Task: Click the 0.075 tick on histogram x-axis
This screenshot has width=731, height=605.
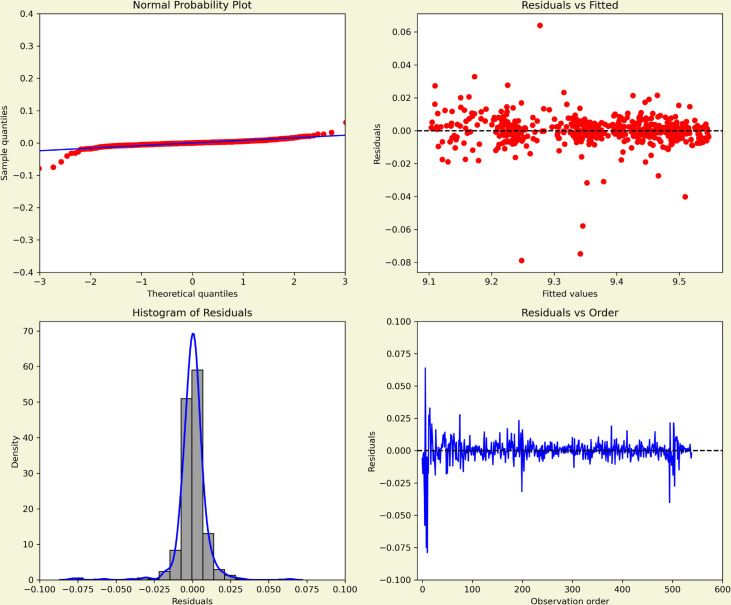Action: click(307, 589)
